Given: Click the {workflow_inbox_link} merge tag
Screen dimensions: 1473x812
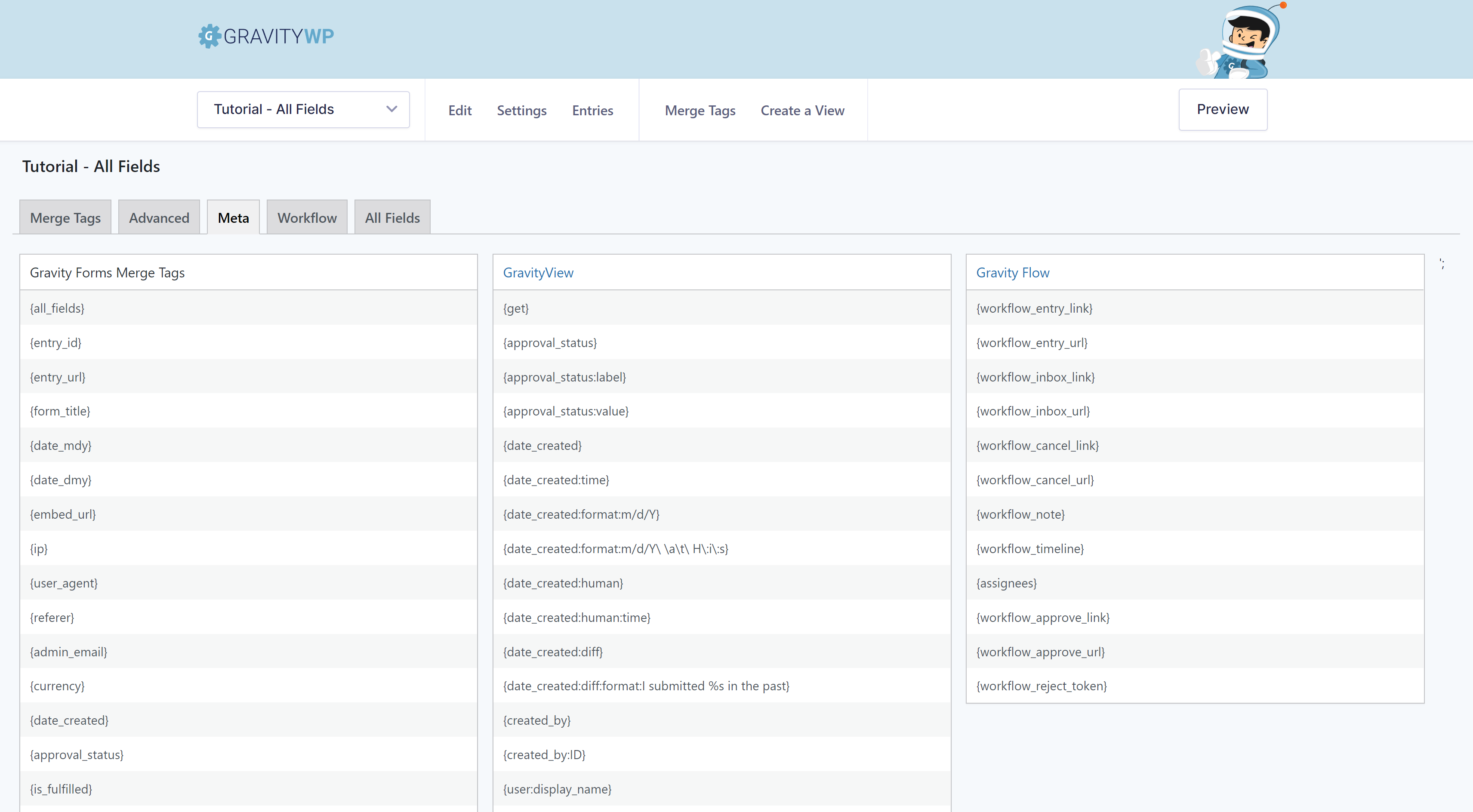Looking at the screenshot, I should (x=1035, y=377).
